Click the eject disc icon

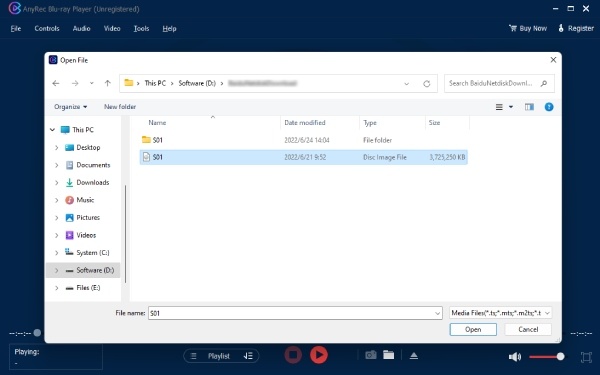coord(414,355)
